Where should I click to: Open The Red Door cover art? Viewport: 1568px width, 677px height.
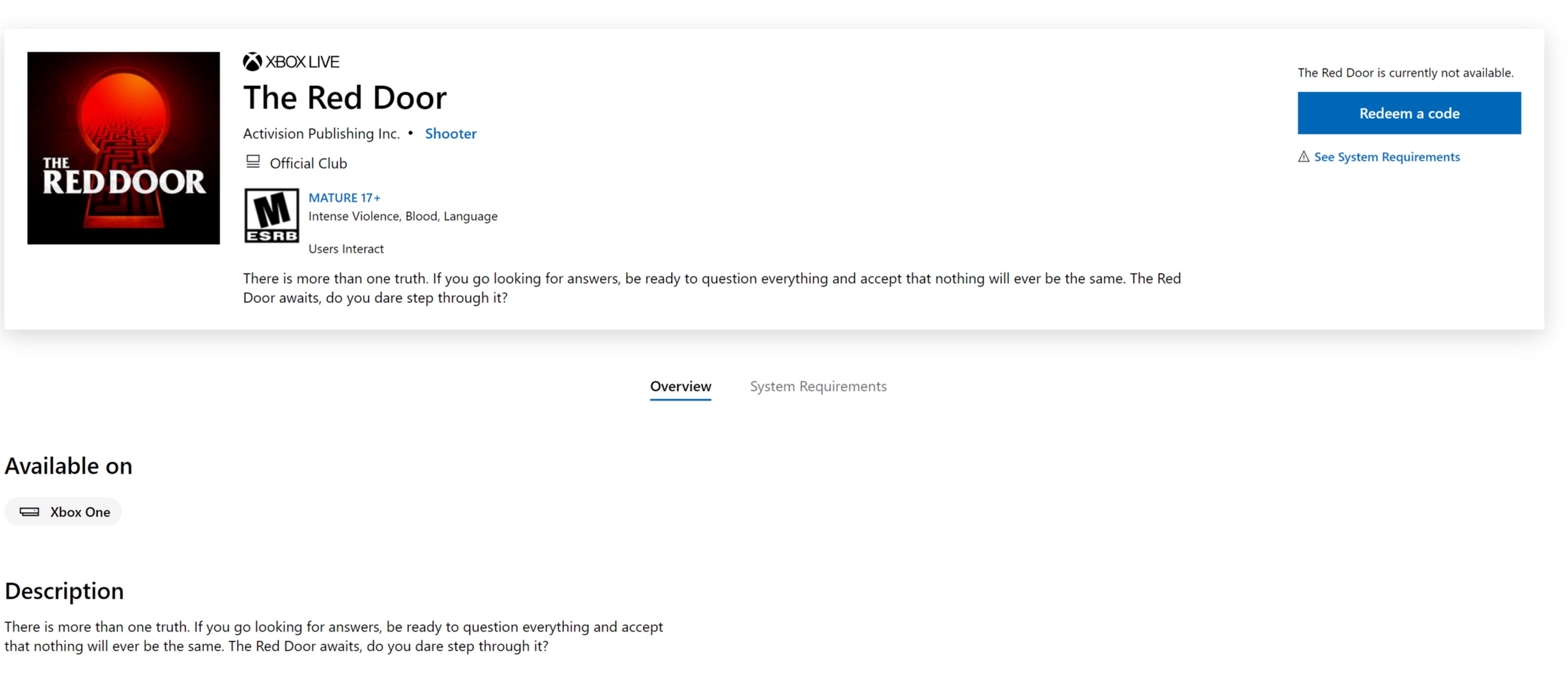pos(124,148)
